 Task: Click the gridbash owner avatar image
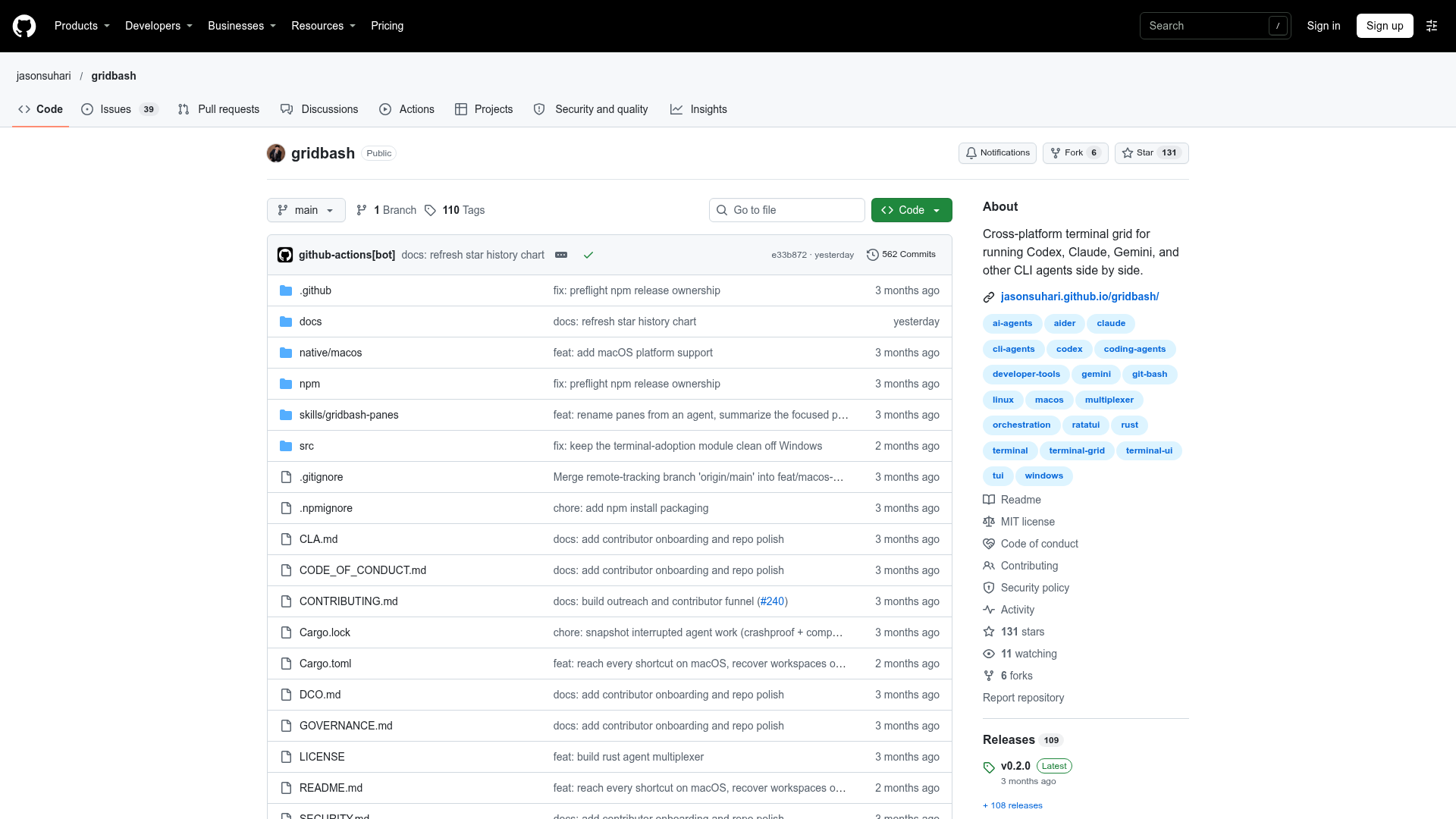[x=276, y=153]
